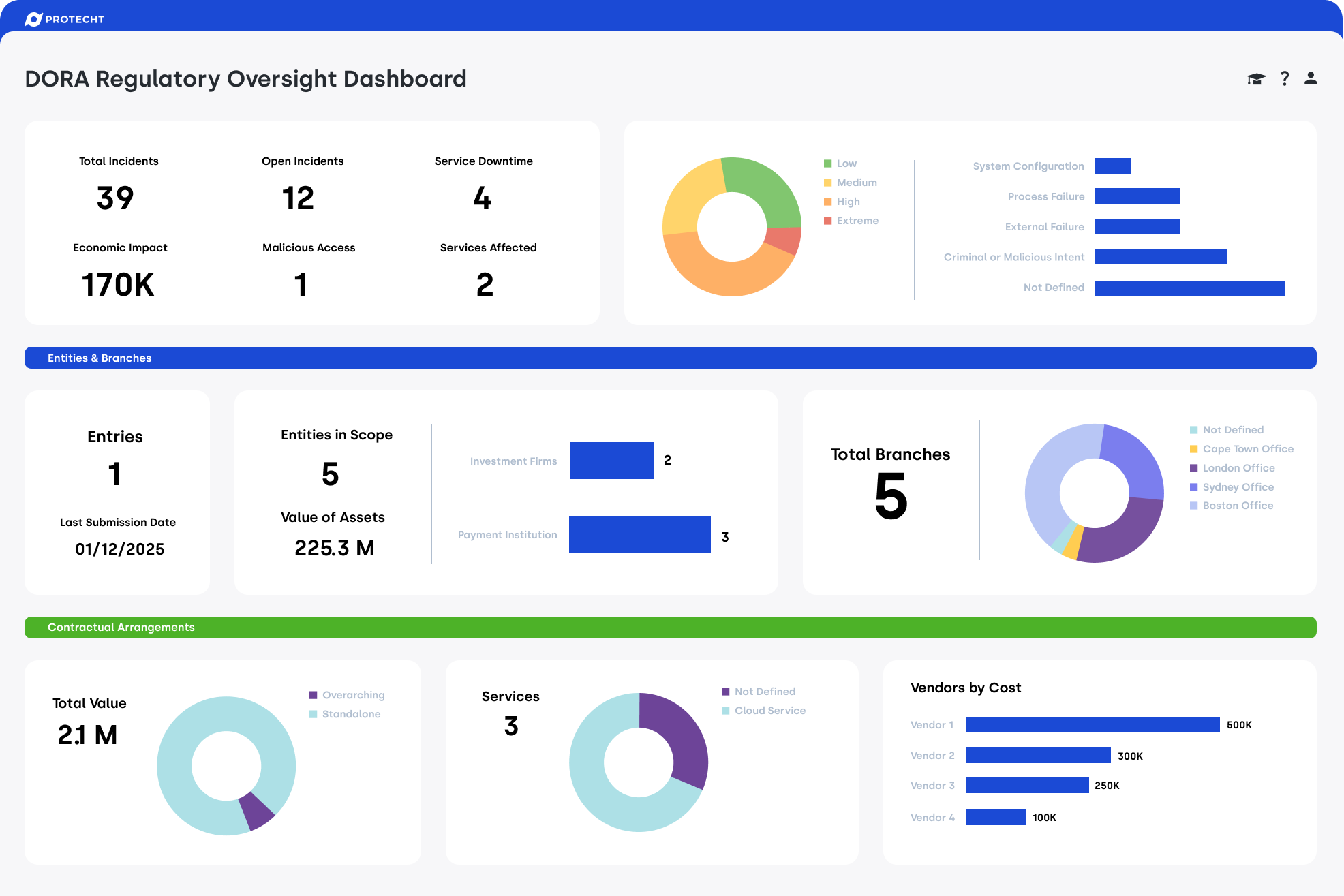
Task: Open the user profile icon
Action: (1311, 79)
